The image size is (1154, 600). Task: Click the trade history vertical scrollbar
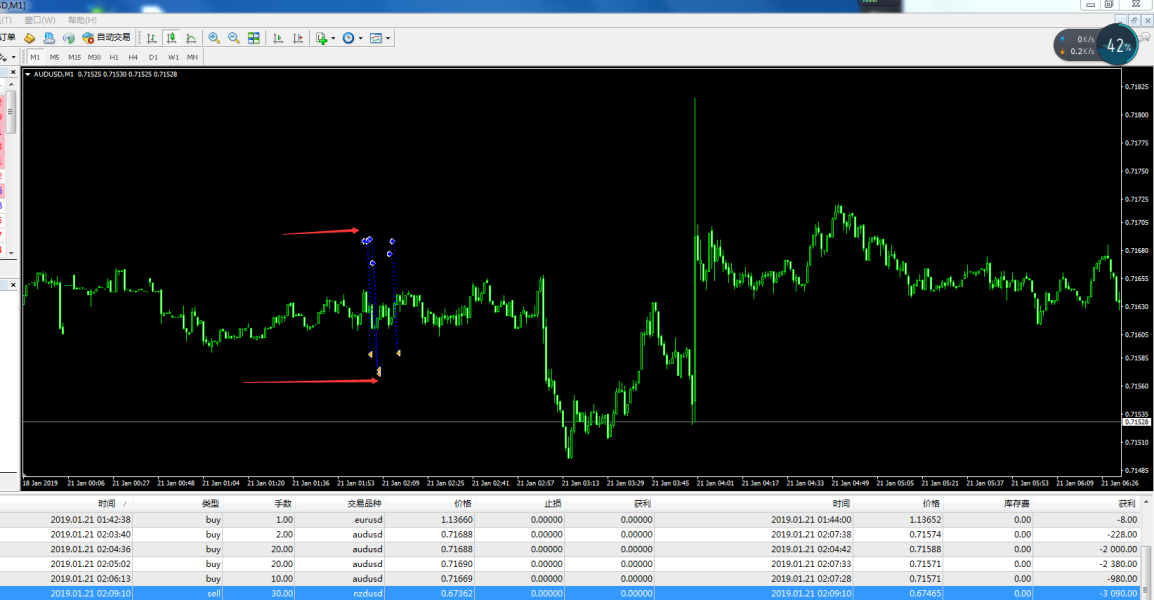point(1148,550)
